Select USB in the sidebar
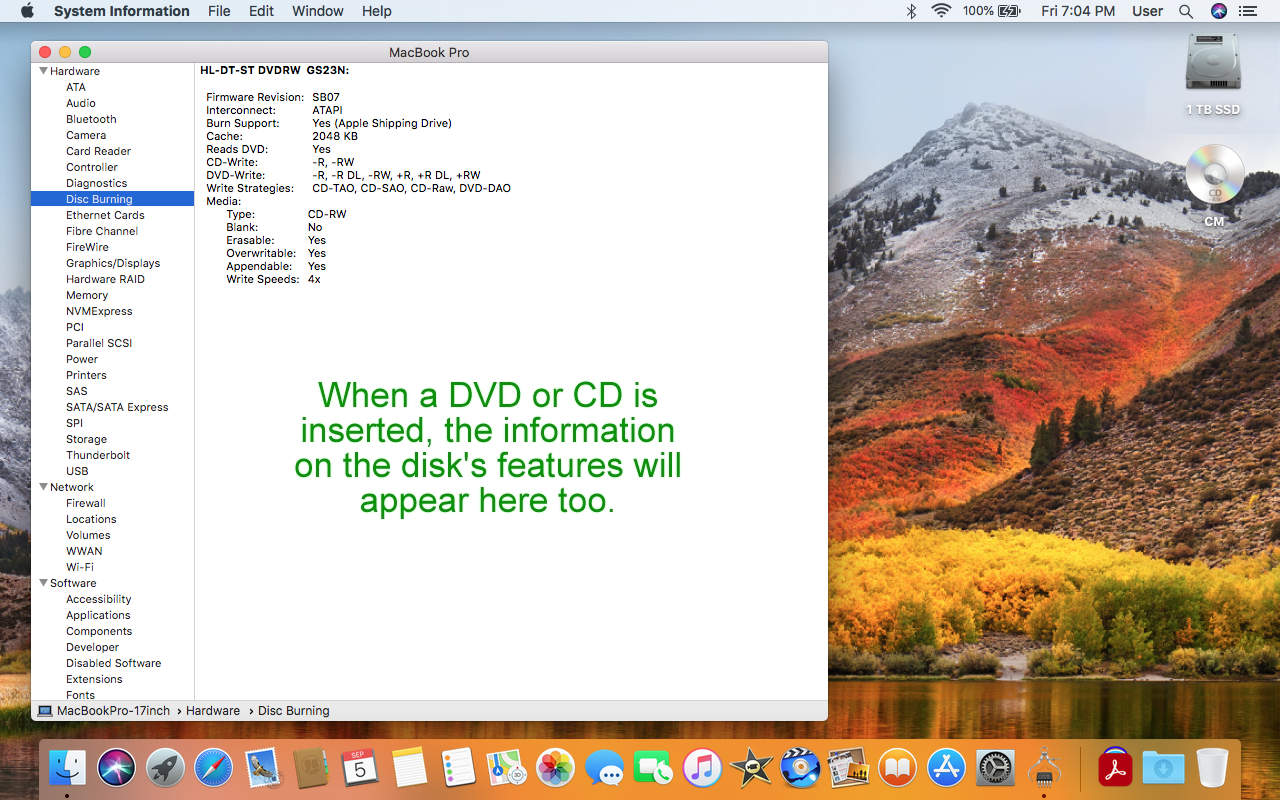This screenshot has width=1280, height=800. 77,471
